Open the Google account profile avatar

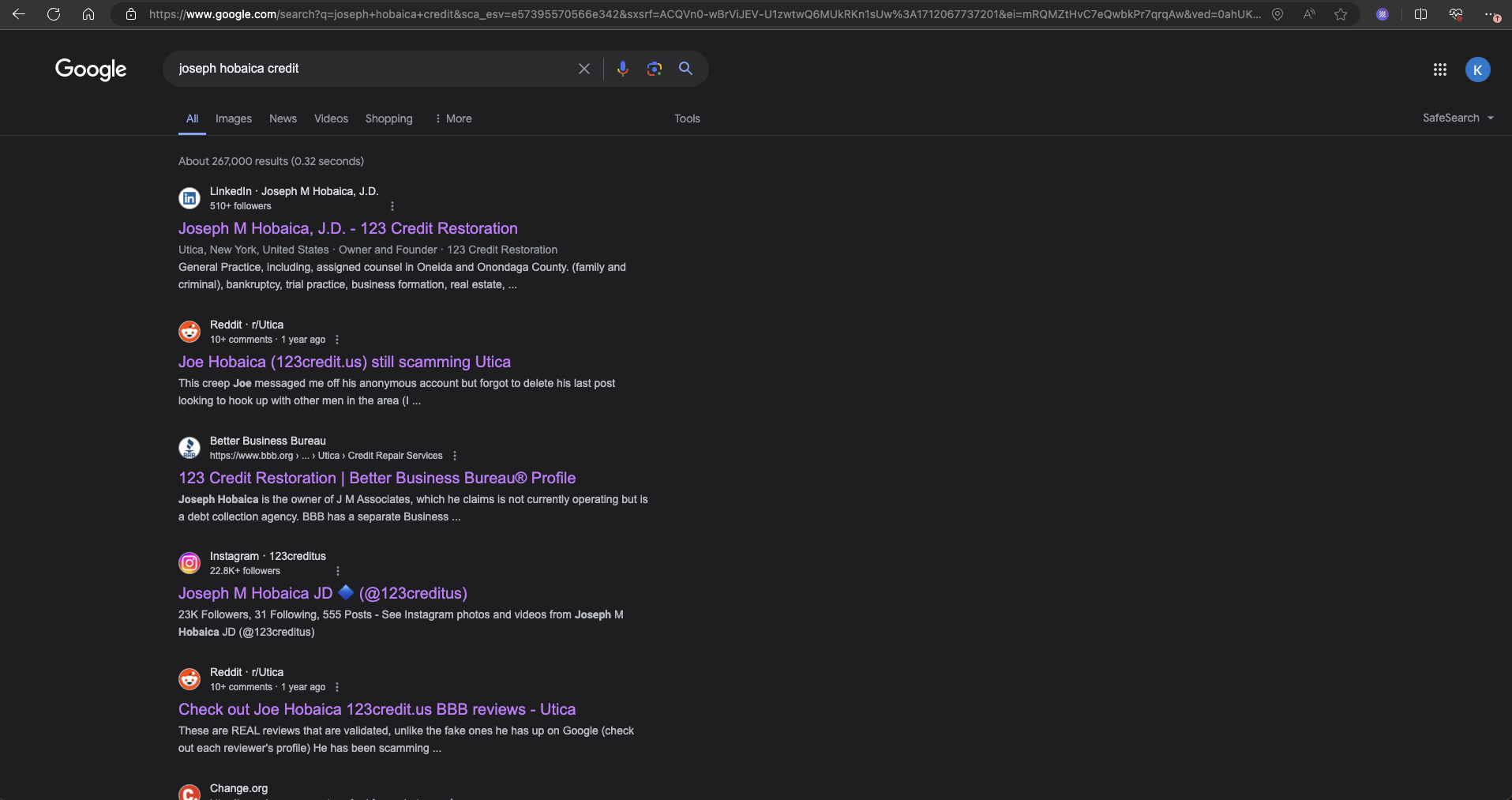pyautogui.click(x=1477, y=69)
